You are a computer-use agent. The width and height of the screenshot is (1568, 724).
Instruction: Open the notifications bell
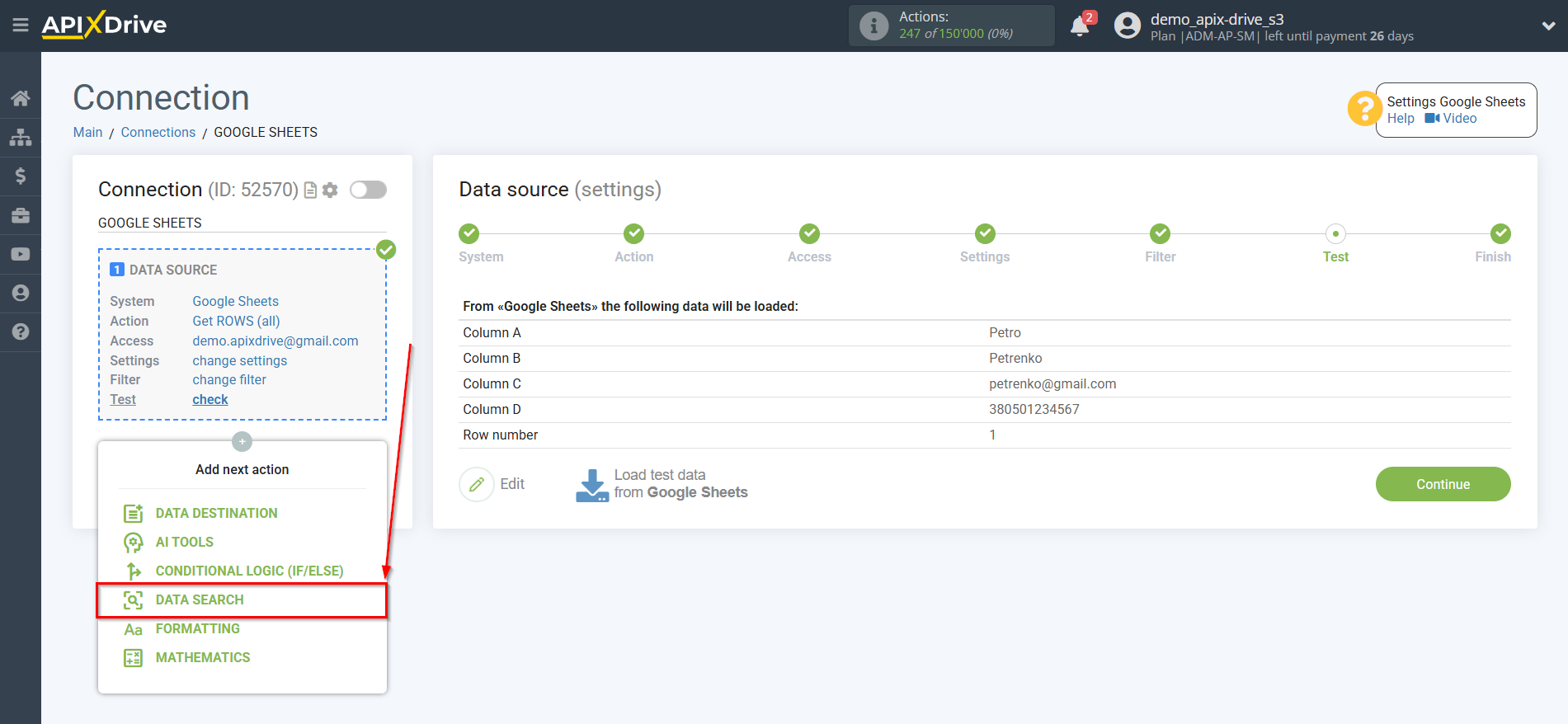coord(1080,26)
